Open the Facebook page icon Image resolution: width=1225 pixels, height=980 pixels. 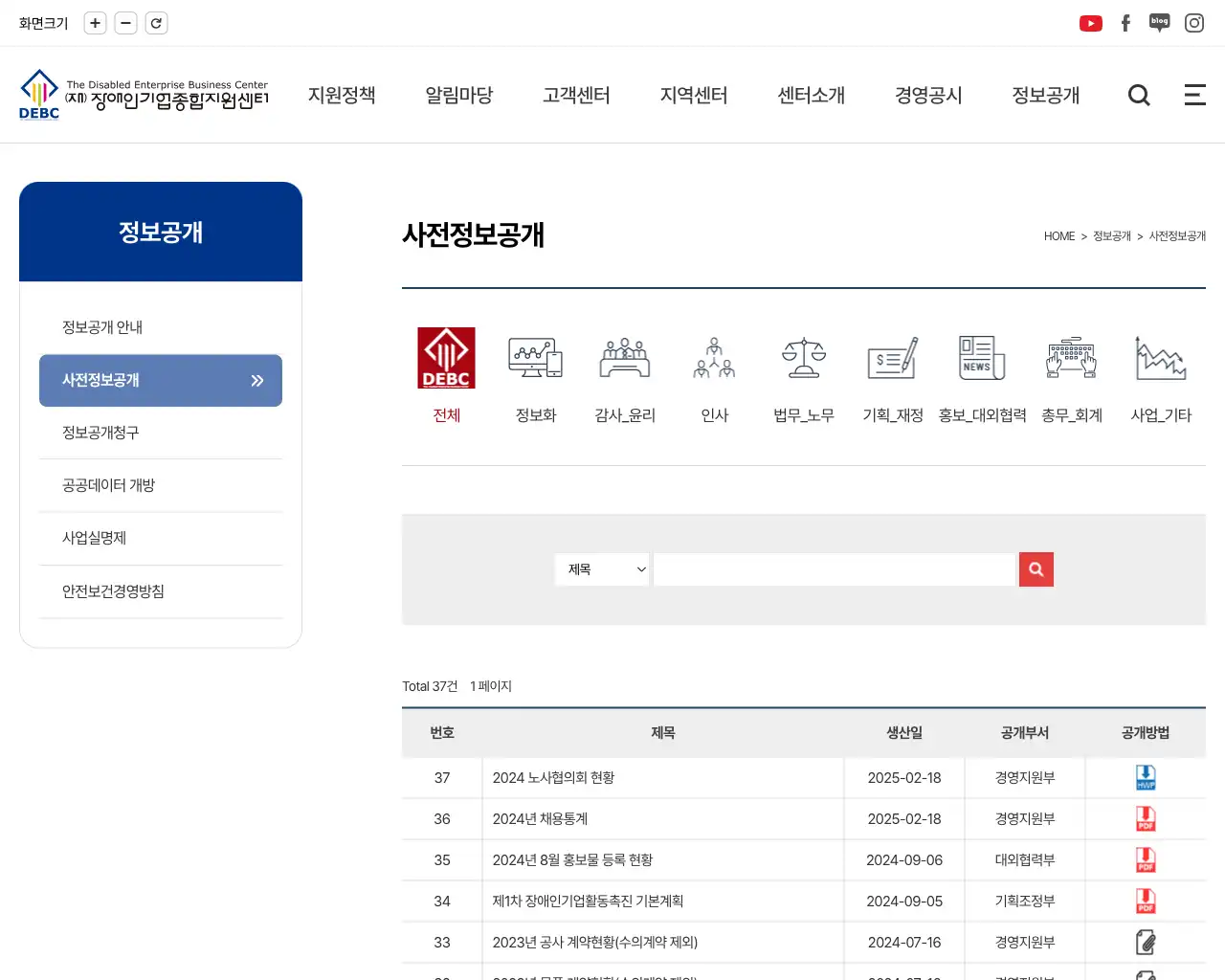coord(1125,23)
